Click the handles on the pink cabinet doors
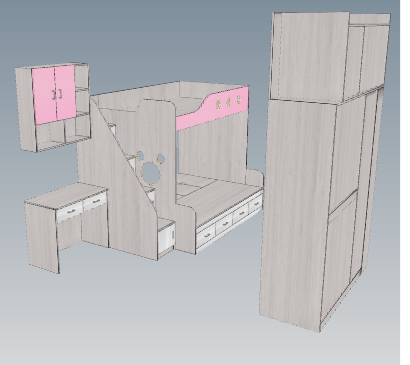The image size is (410, 365). click(x=57, y=94)
